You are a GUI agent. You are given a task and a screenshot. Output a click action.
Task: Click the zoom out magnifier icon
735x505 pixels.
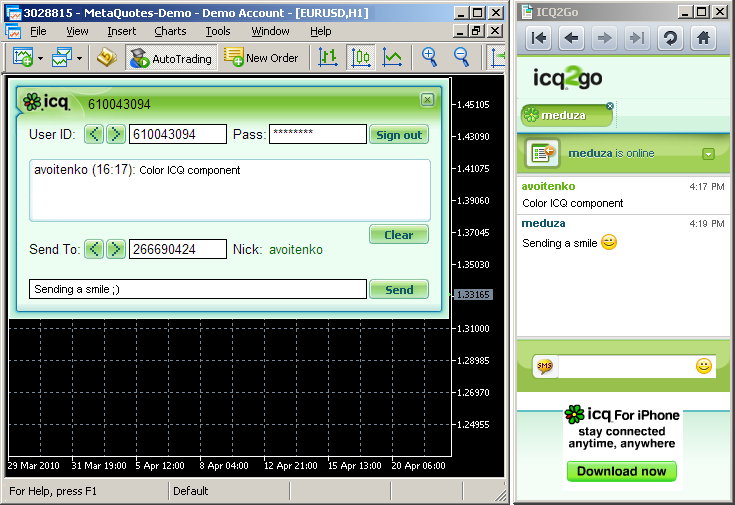[x=462, y=57]
